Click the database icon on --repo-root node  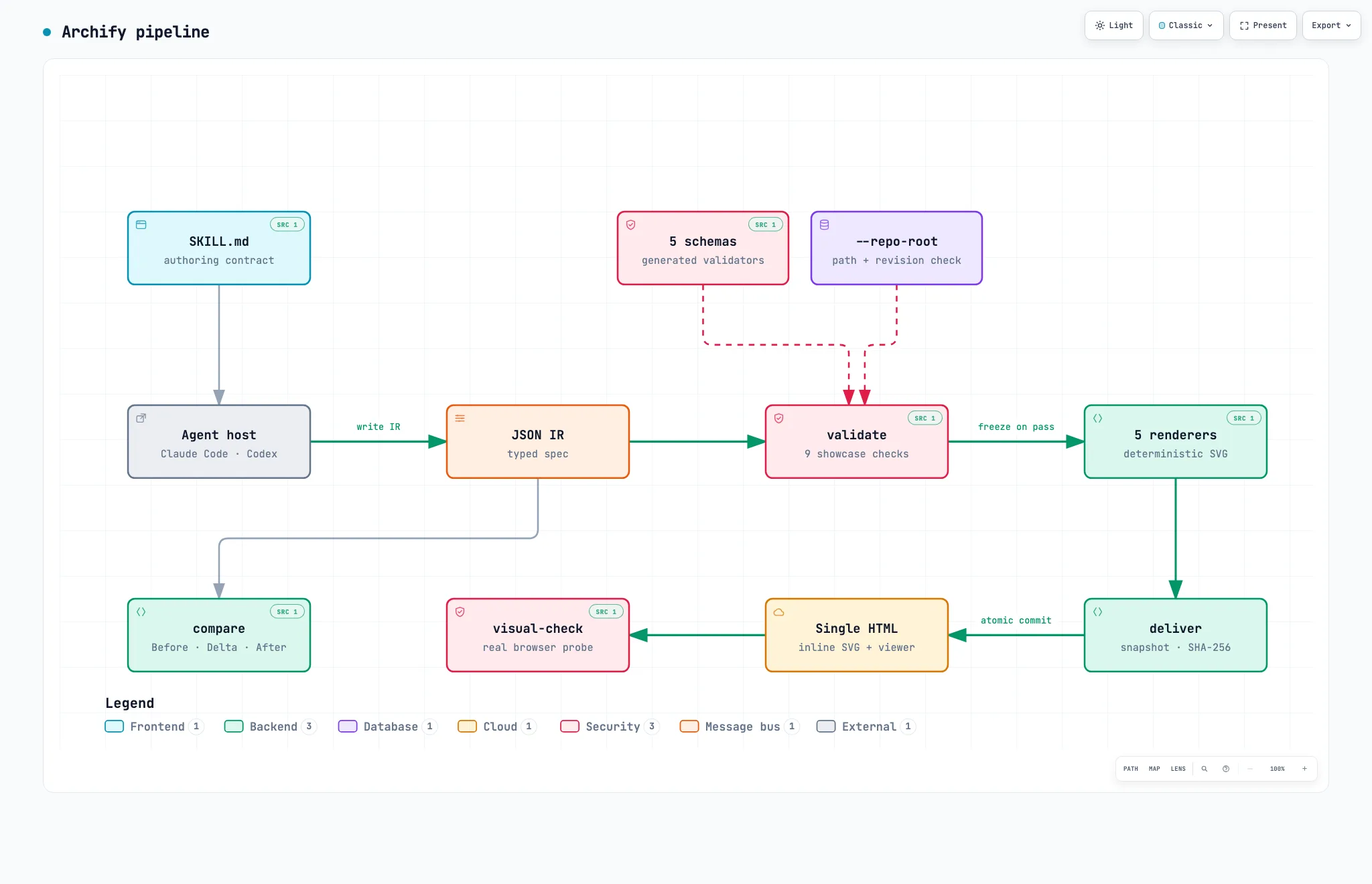[x=825, y=225]
